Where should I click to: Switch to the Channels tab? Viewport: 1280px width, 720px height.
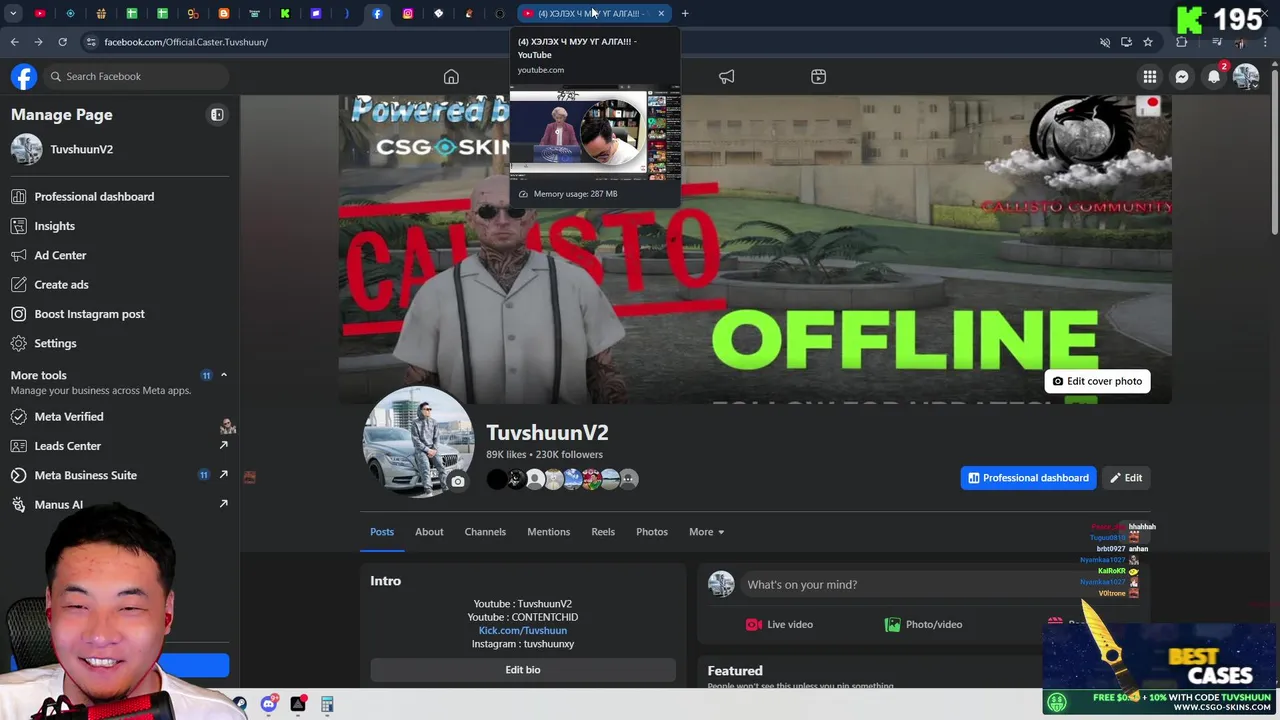click(x=485, y=532)
